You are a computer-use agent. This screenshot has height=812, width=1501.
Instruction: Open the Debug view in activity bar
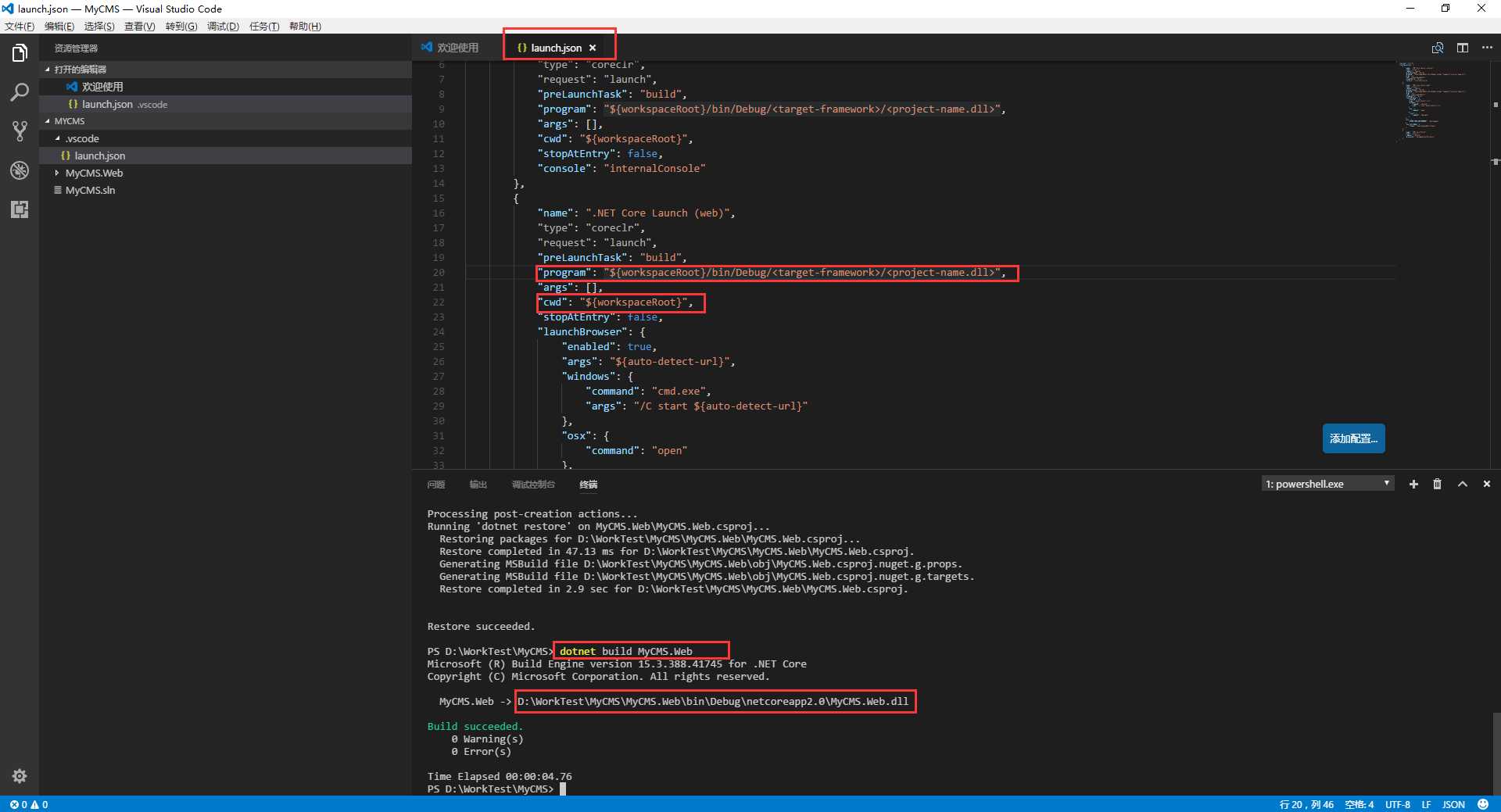pos(20,170)
